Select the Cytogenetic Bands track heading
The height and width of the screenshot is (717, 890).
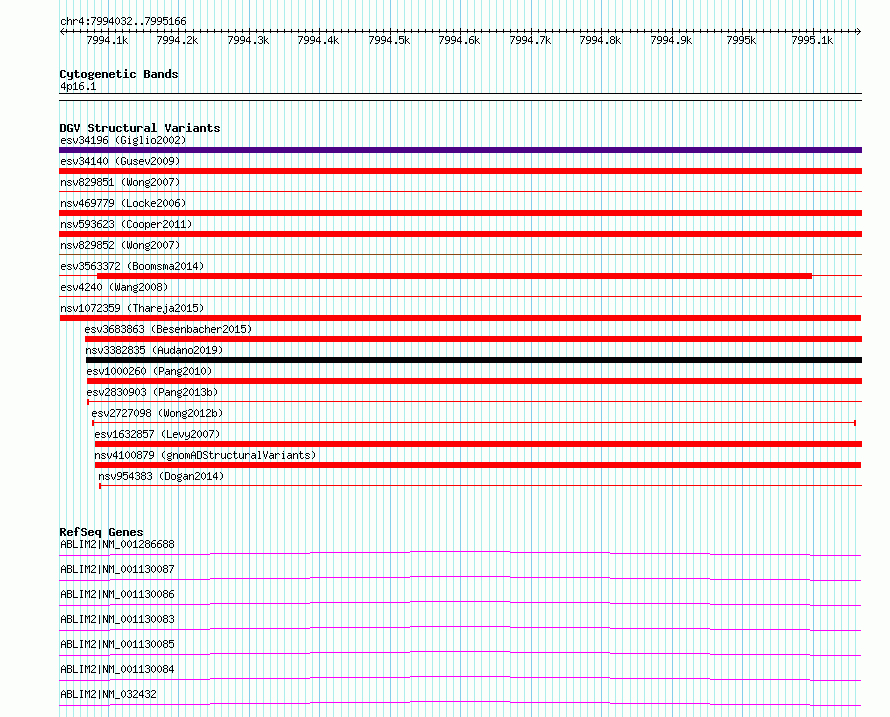(x=119, y=74)
